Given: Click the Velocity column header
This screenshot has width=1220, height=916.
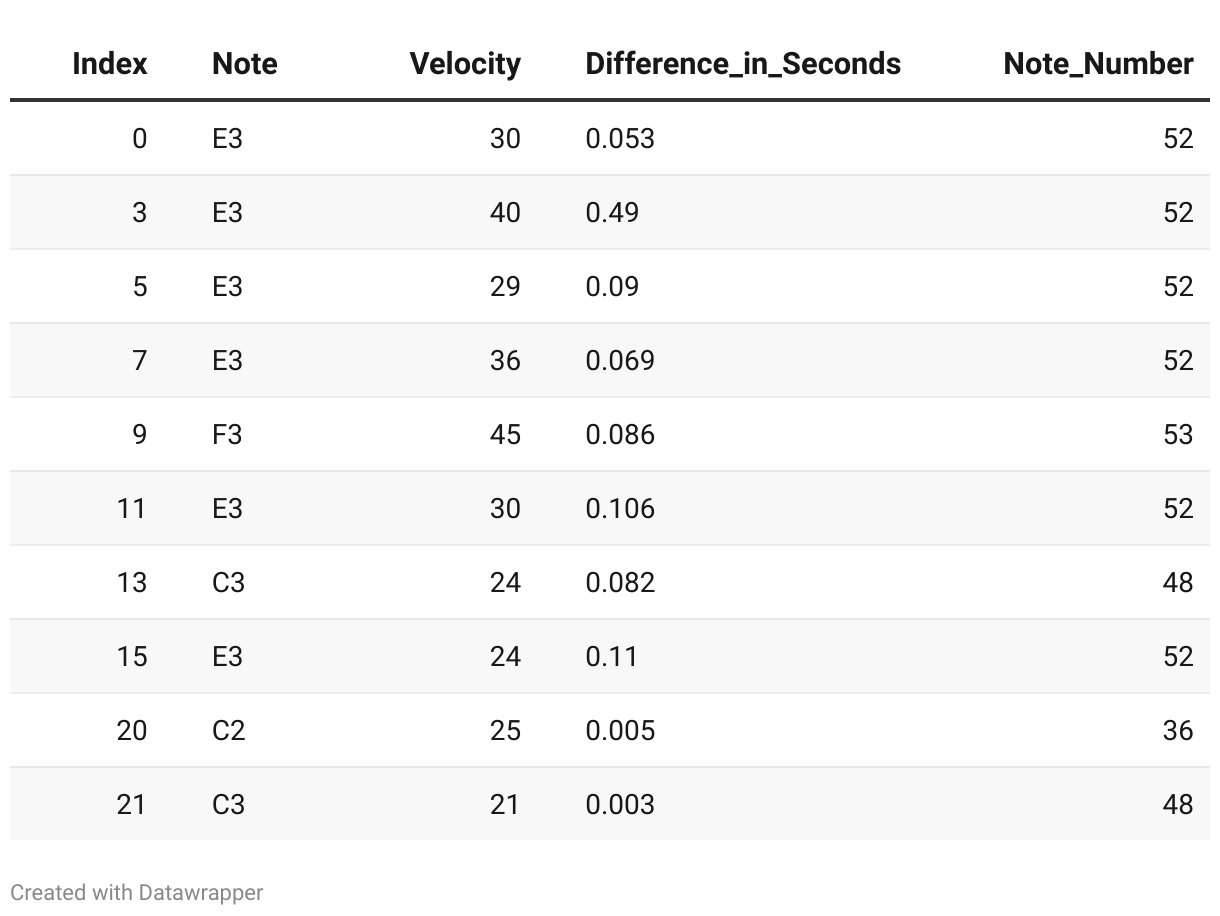Looking at the screenshot, I should click(465, 64).
